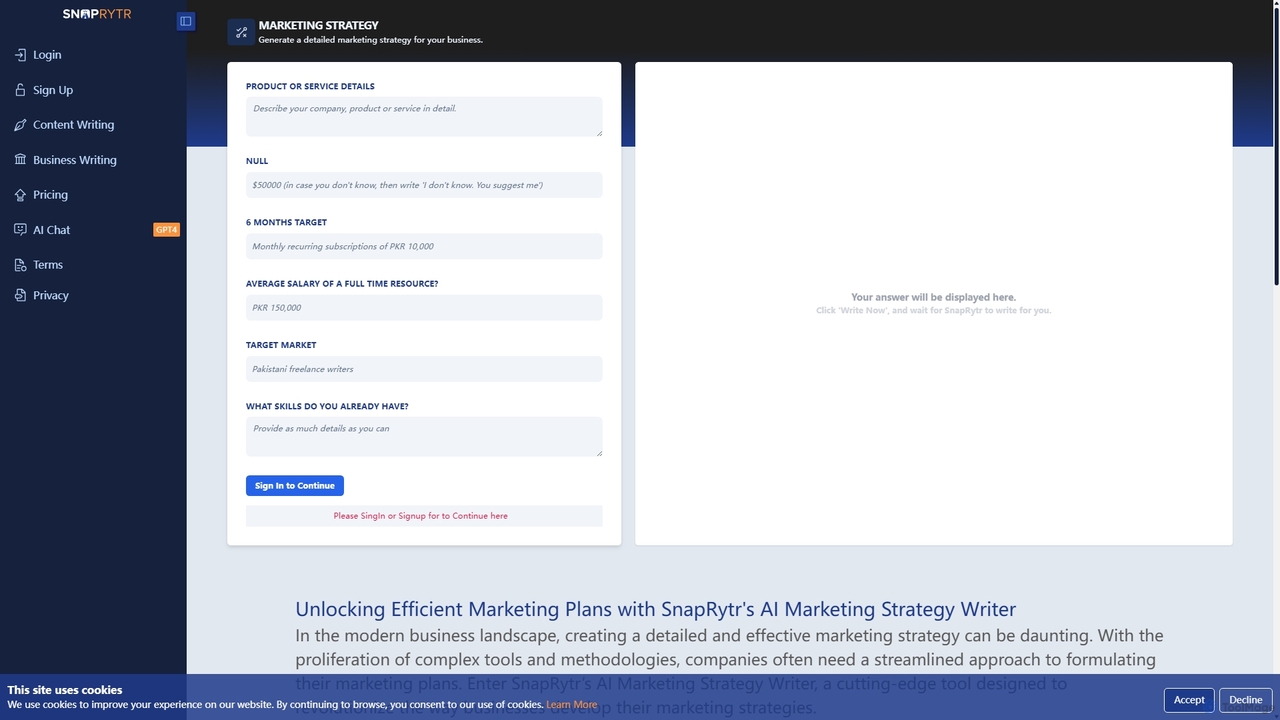
Task: Click the 'MARKETING STRATEGY' title text
Action: (318, 26)
